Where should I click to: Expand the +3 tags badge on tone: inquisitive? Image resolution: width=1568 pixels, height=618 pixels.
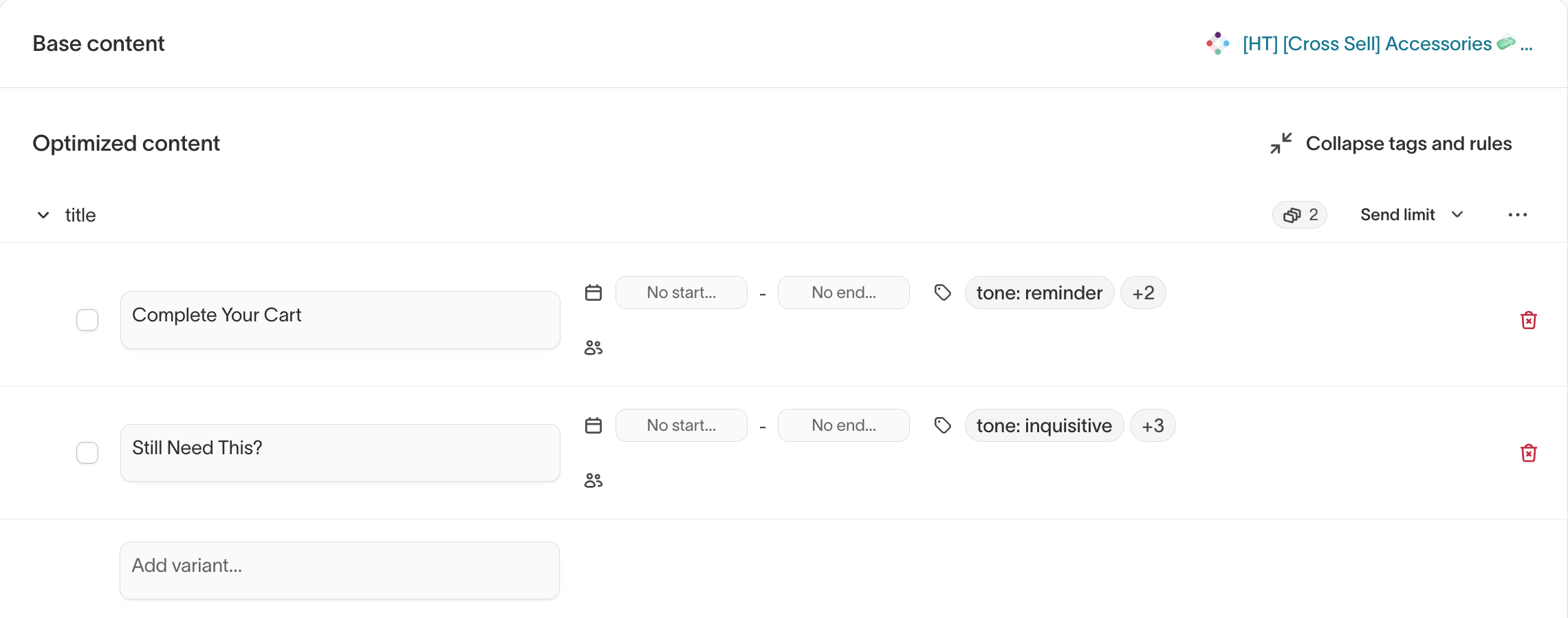pyautogui.click(x=1152, y=425)
